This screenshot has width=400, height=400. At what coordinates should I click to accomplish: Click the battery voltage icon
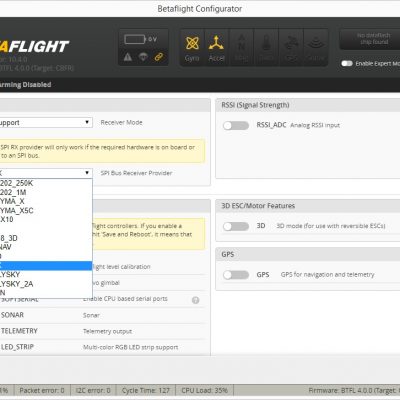[135, 39]
